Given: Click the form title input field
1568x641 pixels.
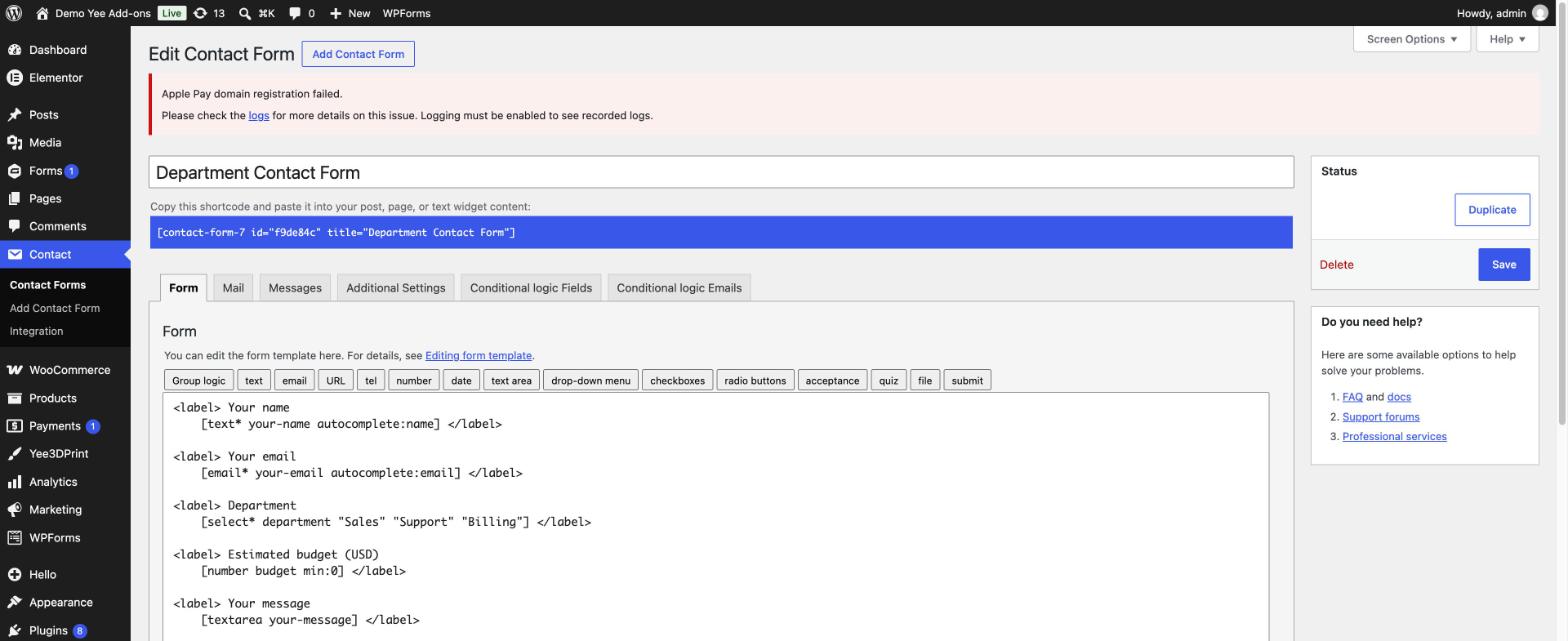Looking at the screenshot, I should [x=721, y=172].
